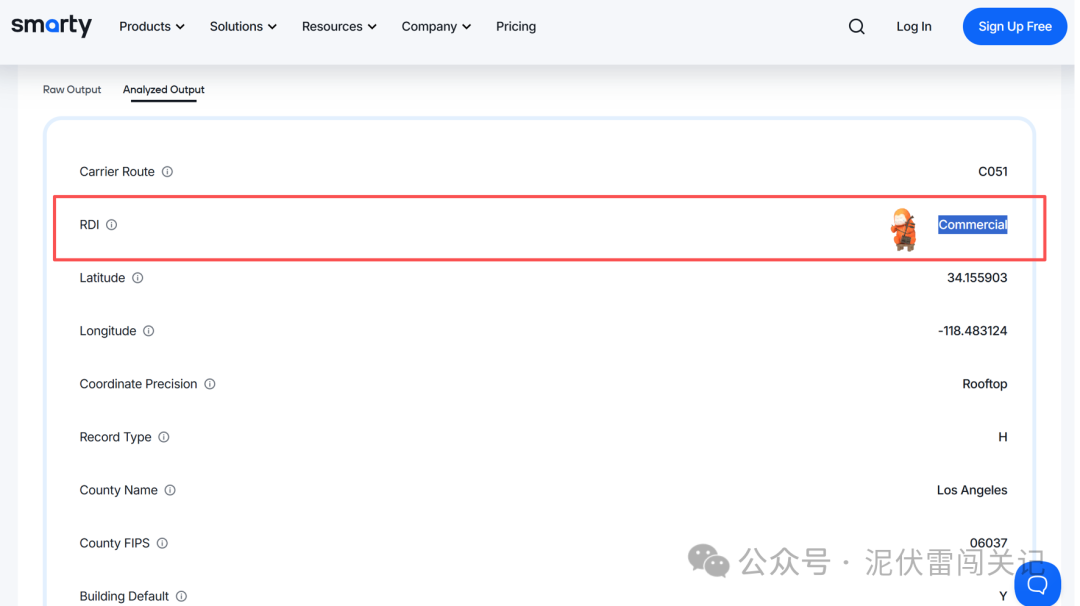This screenshot has width=1080, height=606.
Task: Click the Los Angeles county value
Action: [x=972, y=490]
